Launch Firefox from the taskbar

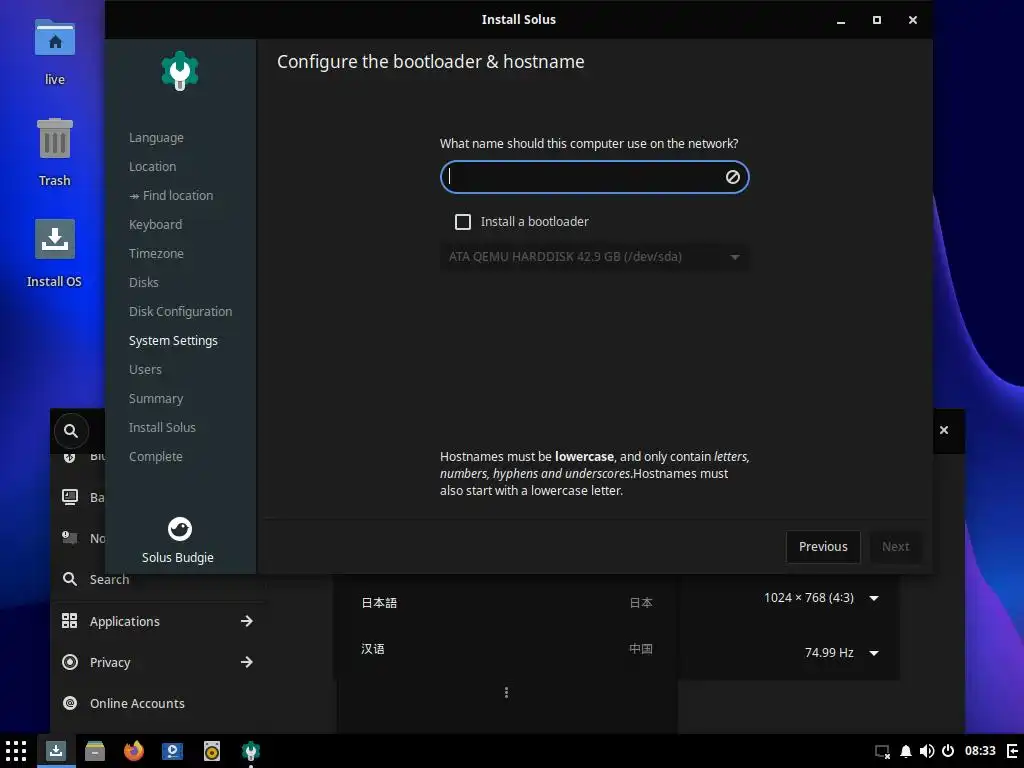point(134,751)
